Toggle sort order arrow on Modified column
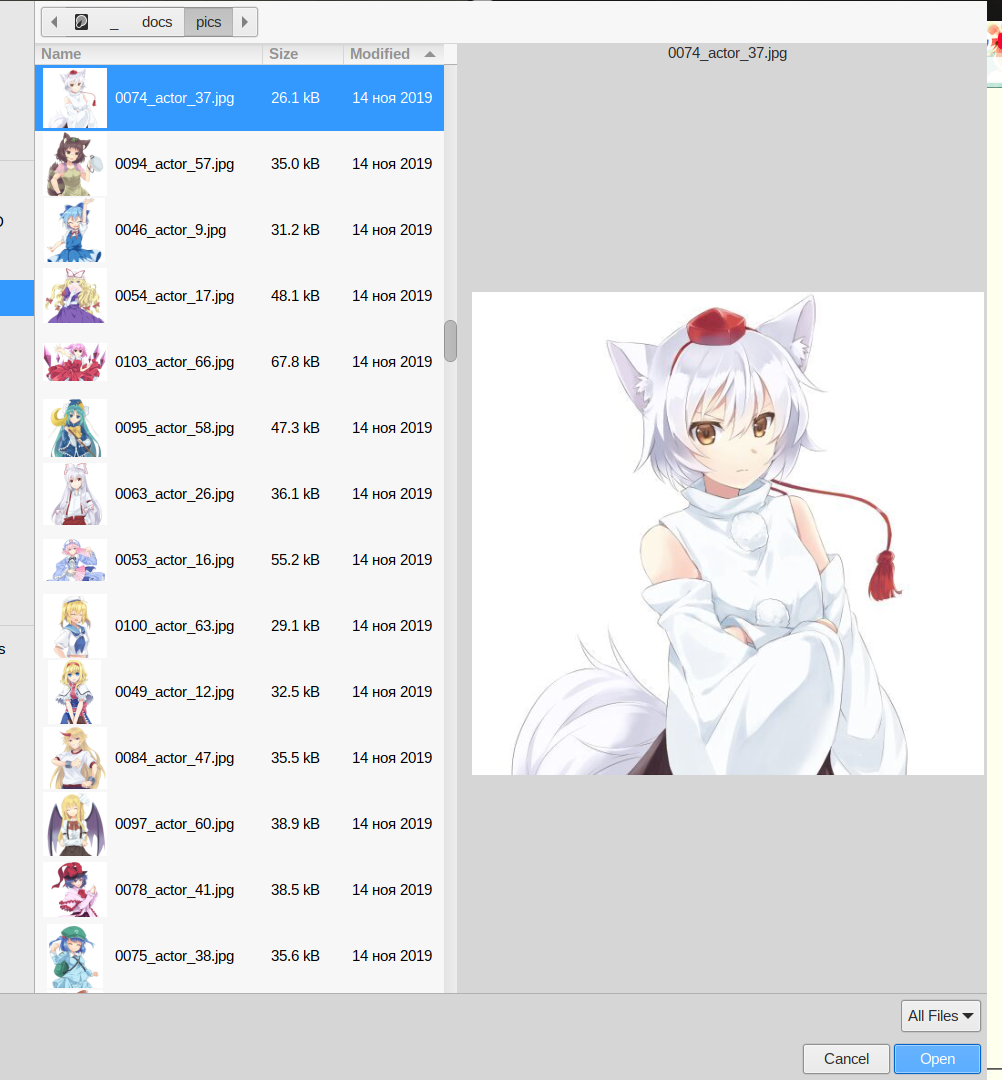This screenshot has height=1080, width=1002. coord(430,54)
